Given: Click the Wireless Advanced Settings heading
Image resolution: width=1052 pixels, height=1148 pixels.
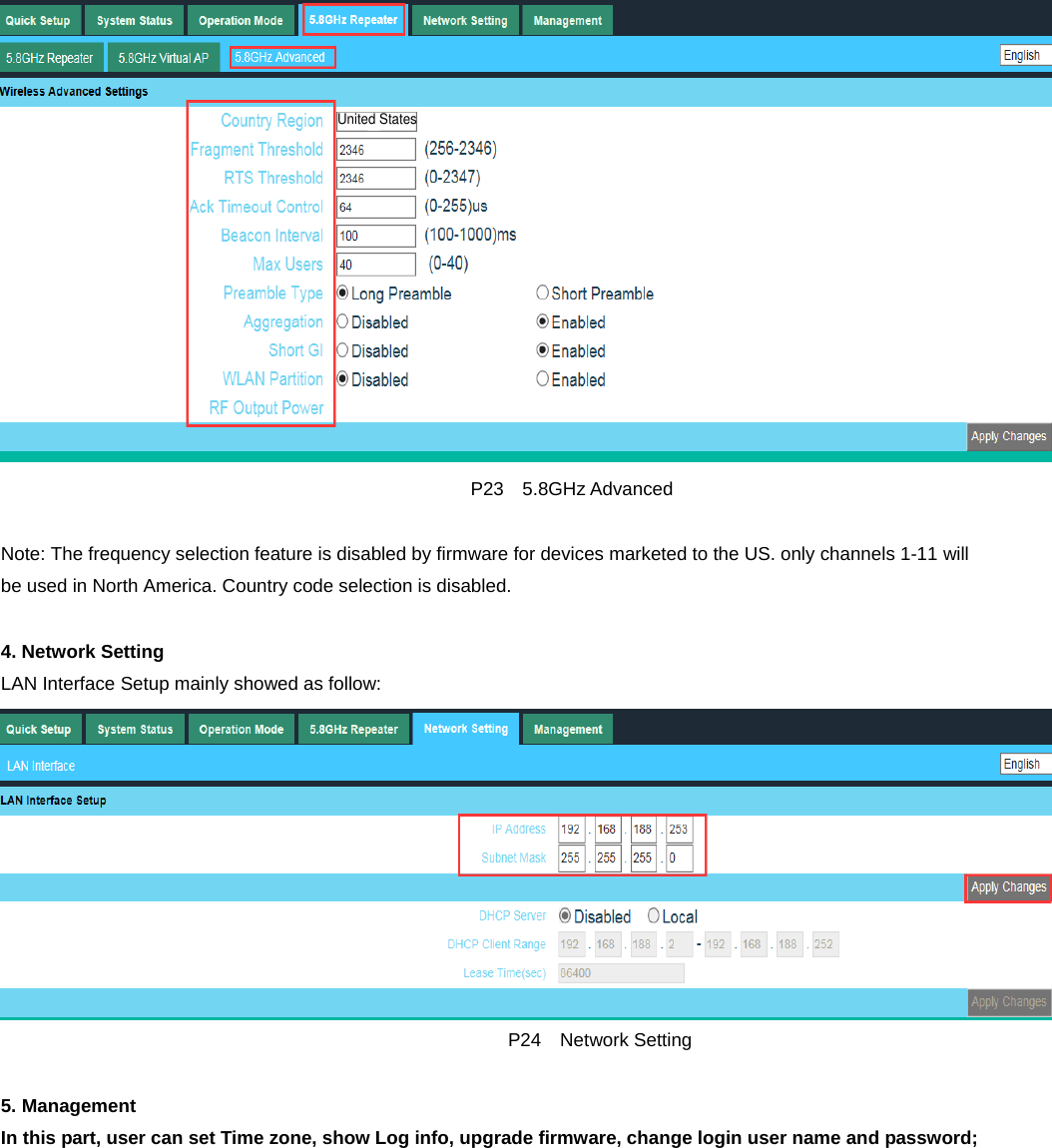Looking at the screenshot, I should click(x=74, y=92).
